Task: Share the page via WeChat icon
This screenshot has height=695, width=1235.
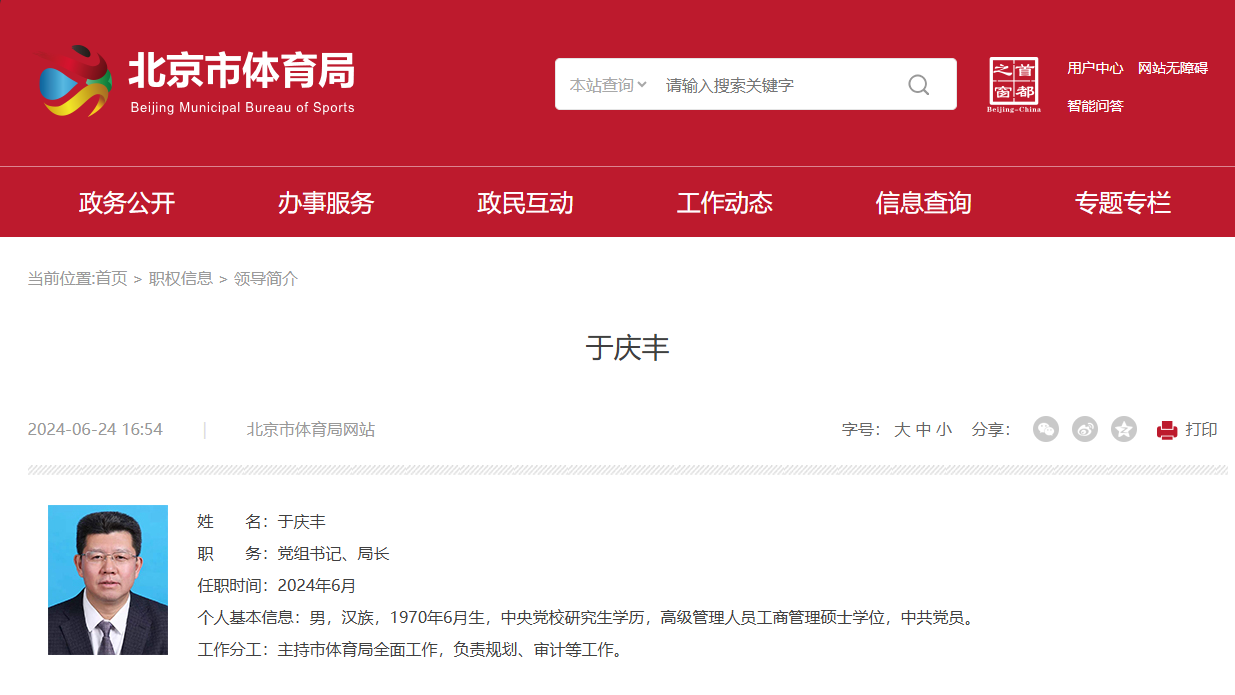Action: coord(1045,430)
